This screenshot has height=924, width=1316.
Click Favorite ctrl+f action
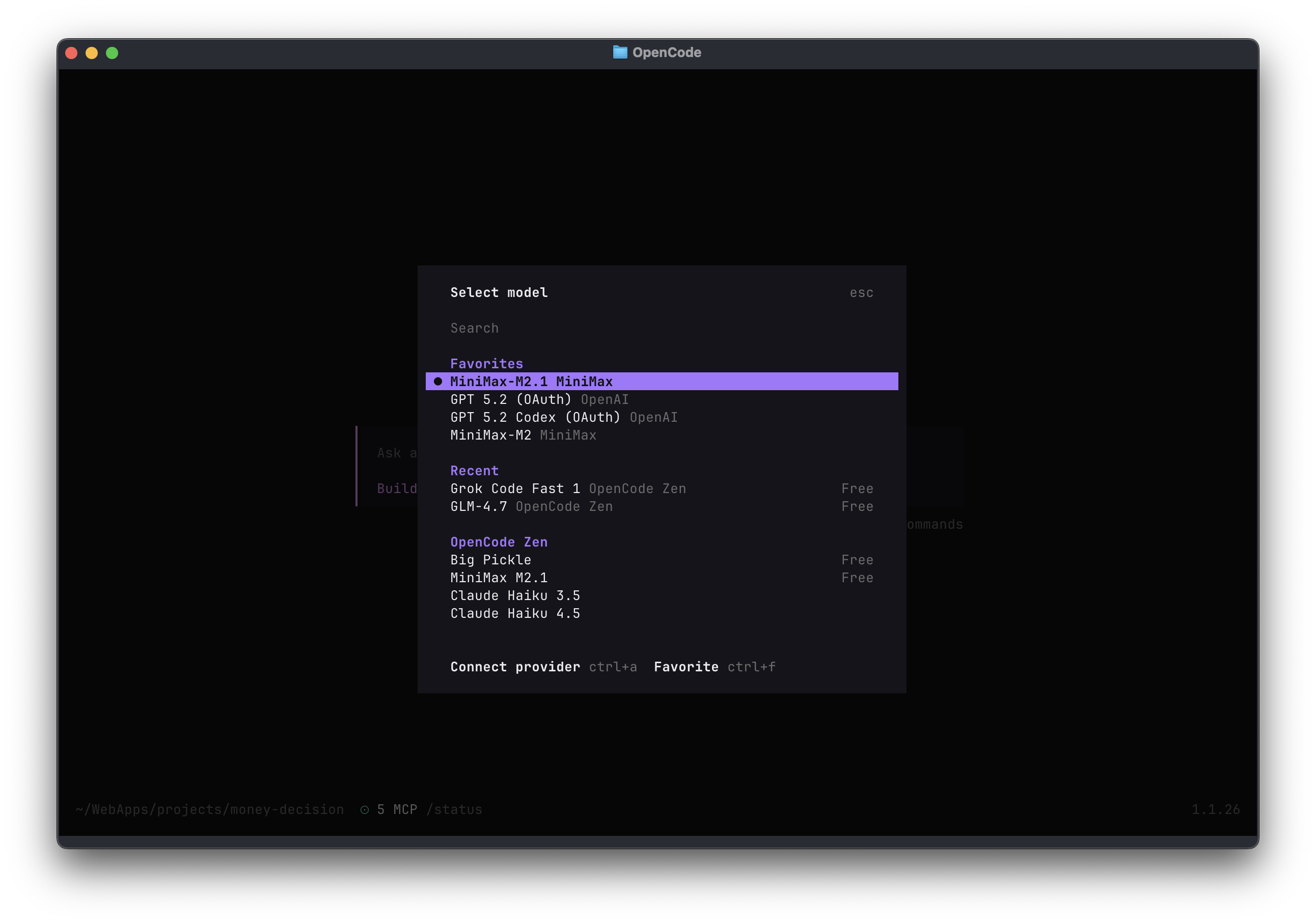(x=715, y=667)
